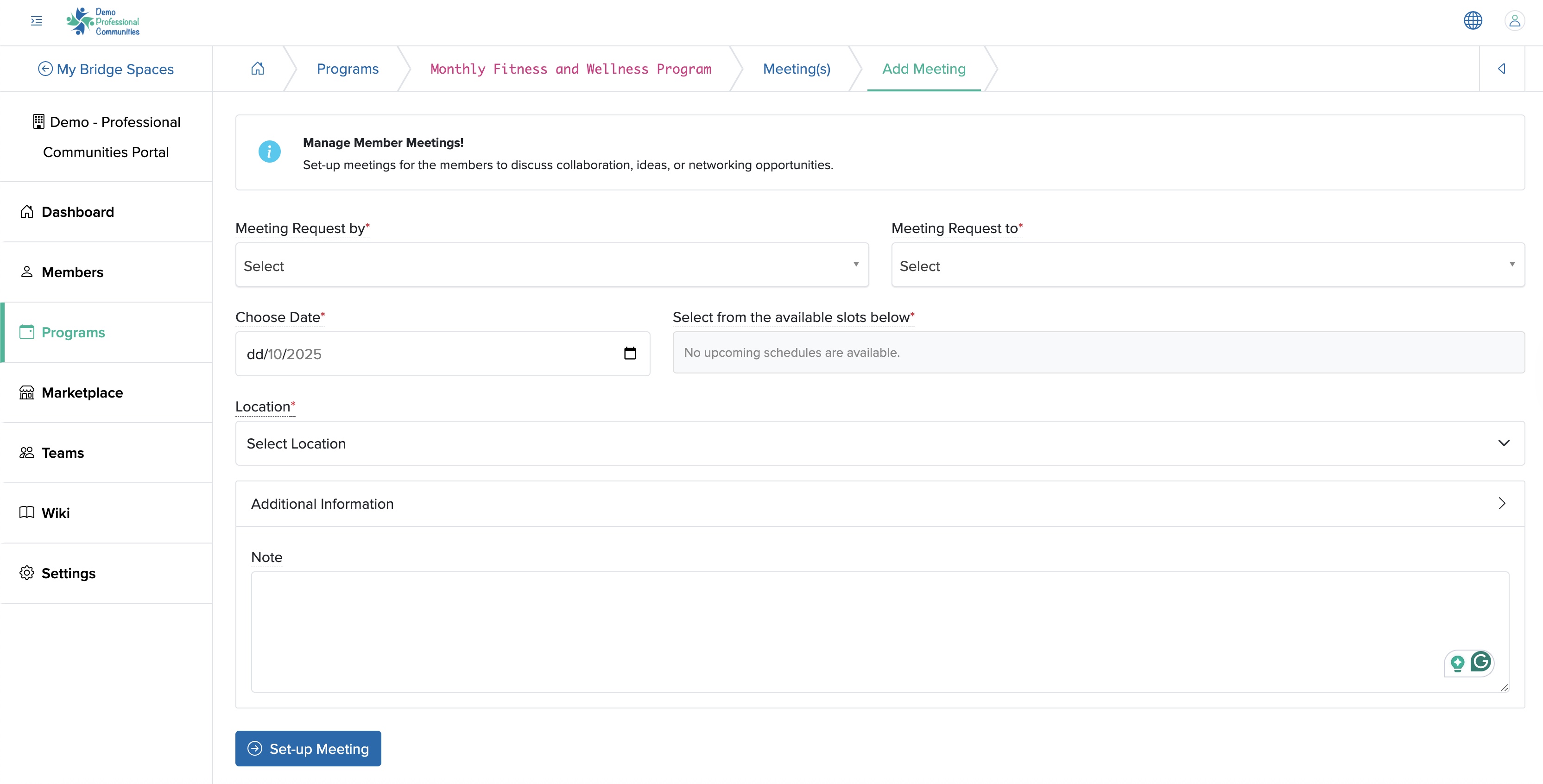Viewport: 1543px width, 784px height.
Task: Click the Demo - Professional Communities Portal title
Action: point(106,137)
